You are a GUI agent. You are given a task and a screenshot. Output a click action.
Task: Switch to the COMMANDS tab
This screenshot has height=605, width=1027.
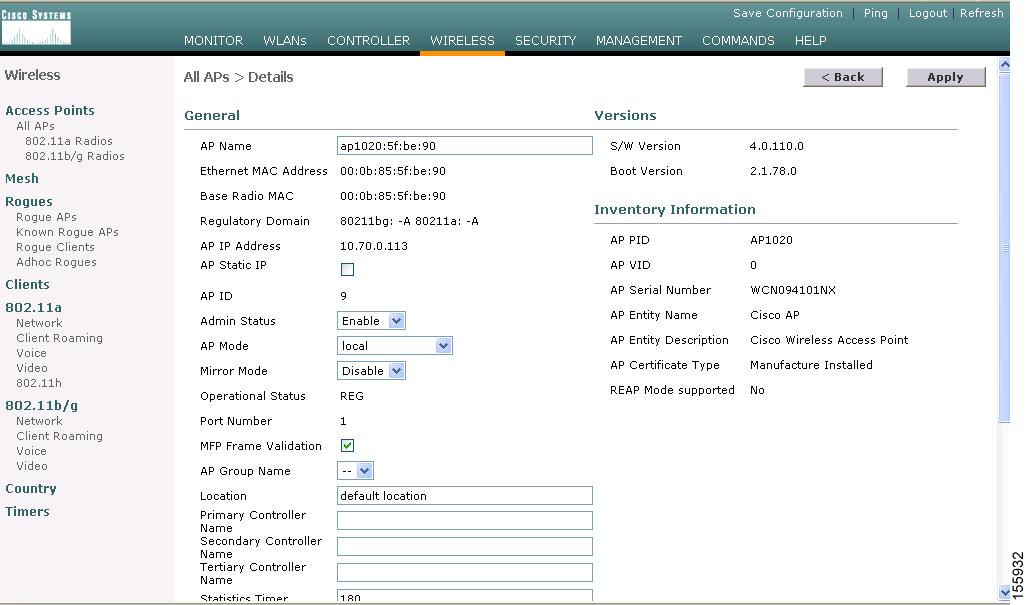coord(739,41)
